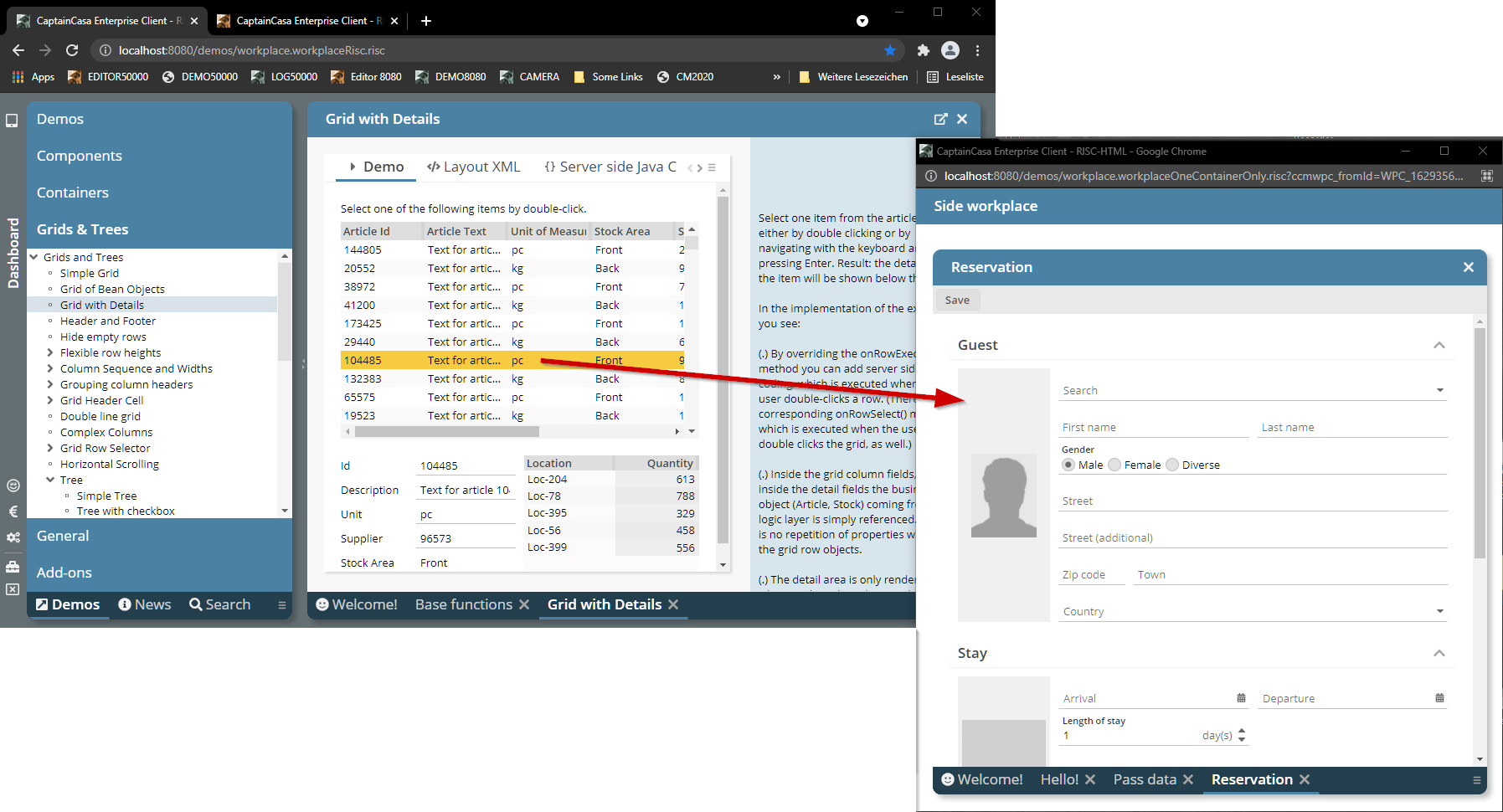This screenshot has height=812, width=1503.
Task: Select the Diverse gender radio button
Action: pos(1172,465)
